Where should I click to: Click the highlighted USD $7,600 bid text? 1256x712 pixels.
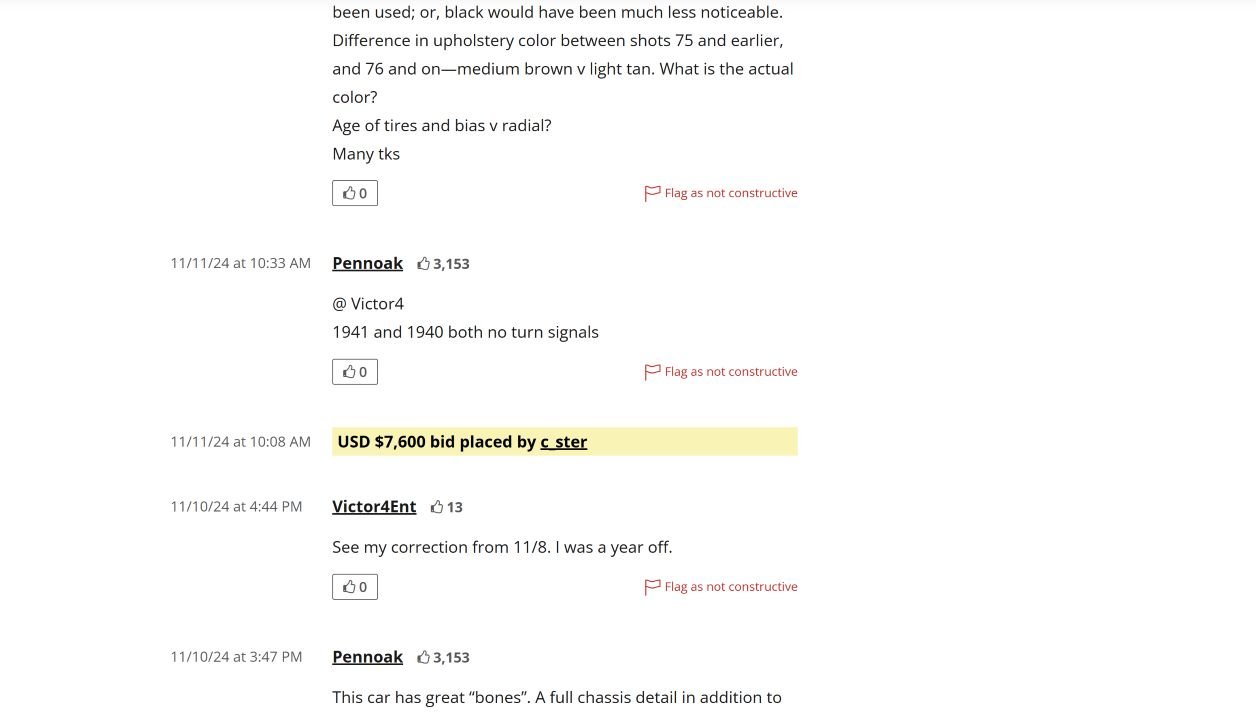click(436, 442)
